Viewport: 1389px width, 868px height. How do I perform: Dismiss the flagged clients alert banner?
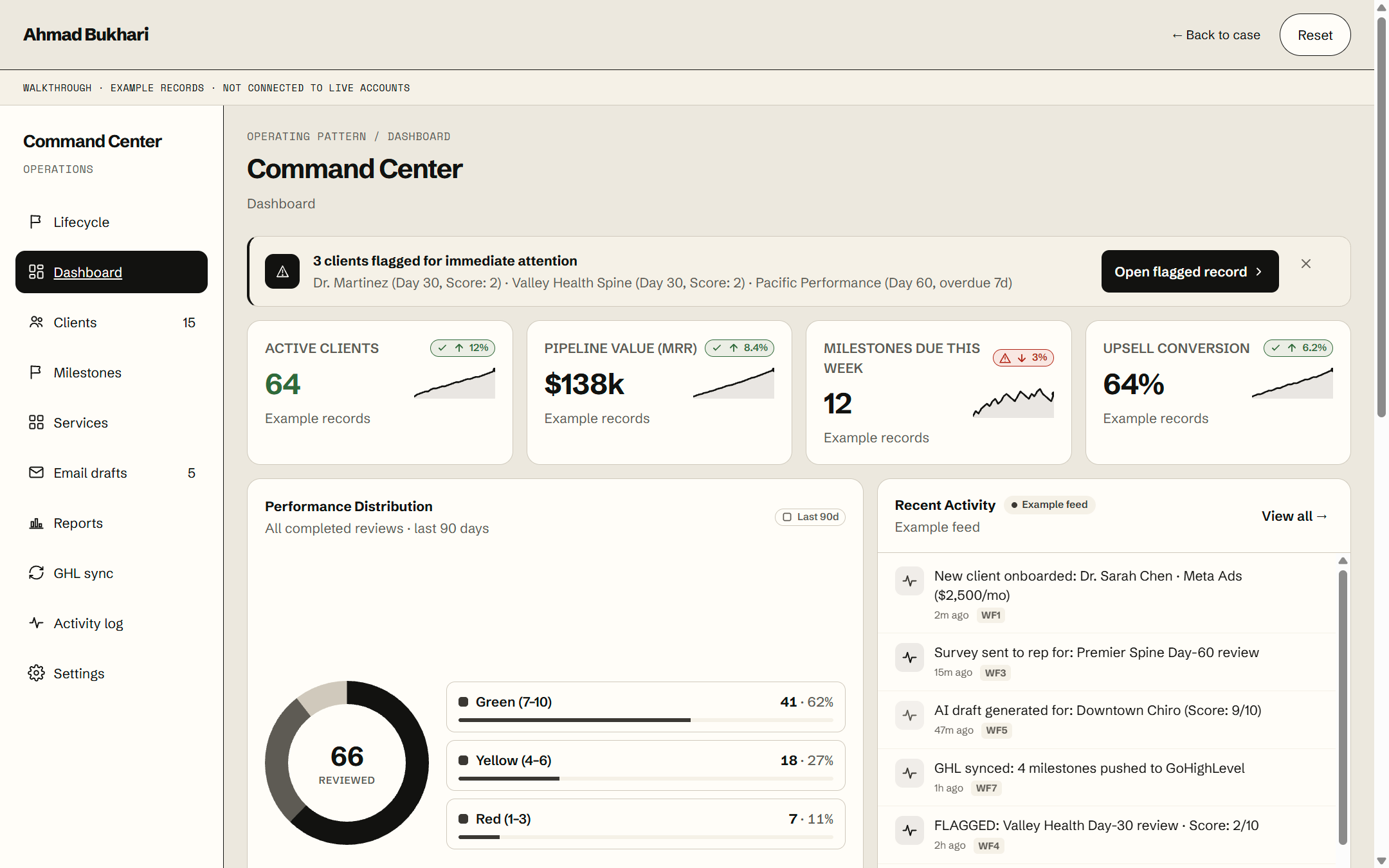tap(1306, 264)
